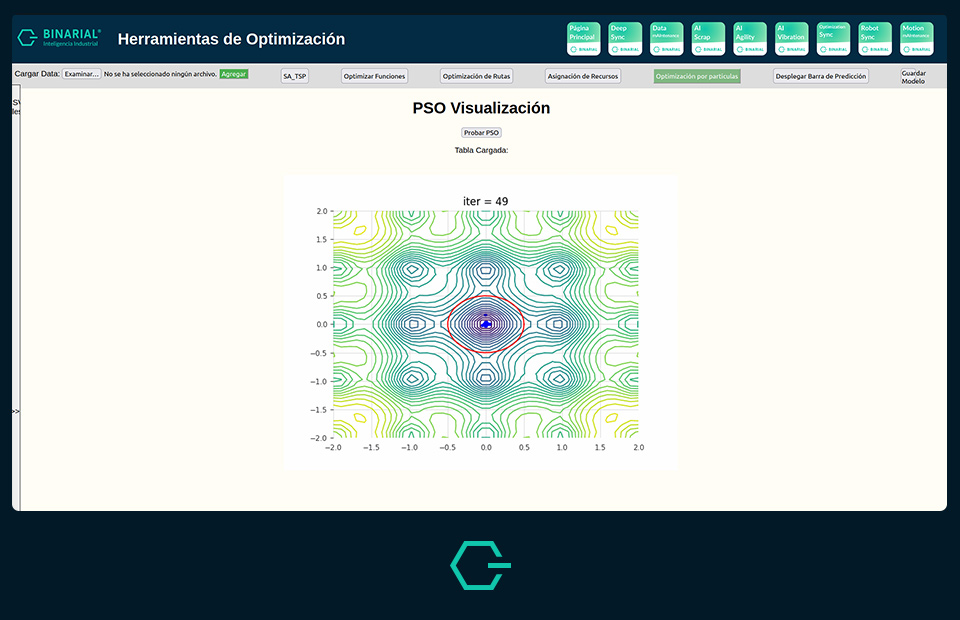The image size is (960, 620).
Task: Open the Página Principal tile
Action: coord(584,38)
